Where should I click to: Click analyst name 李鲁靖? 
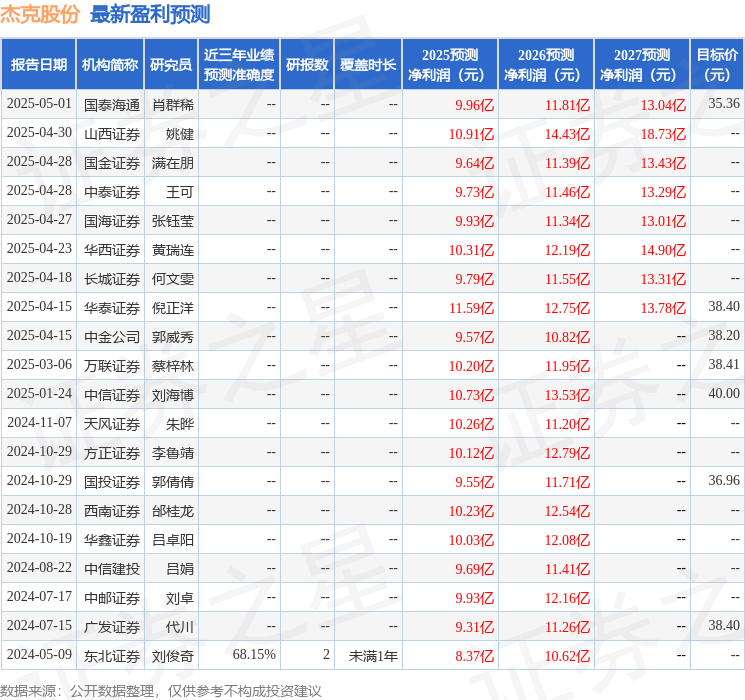coord(173,453)
